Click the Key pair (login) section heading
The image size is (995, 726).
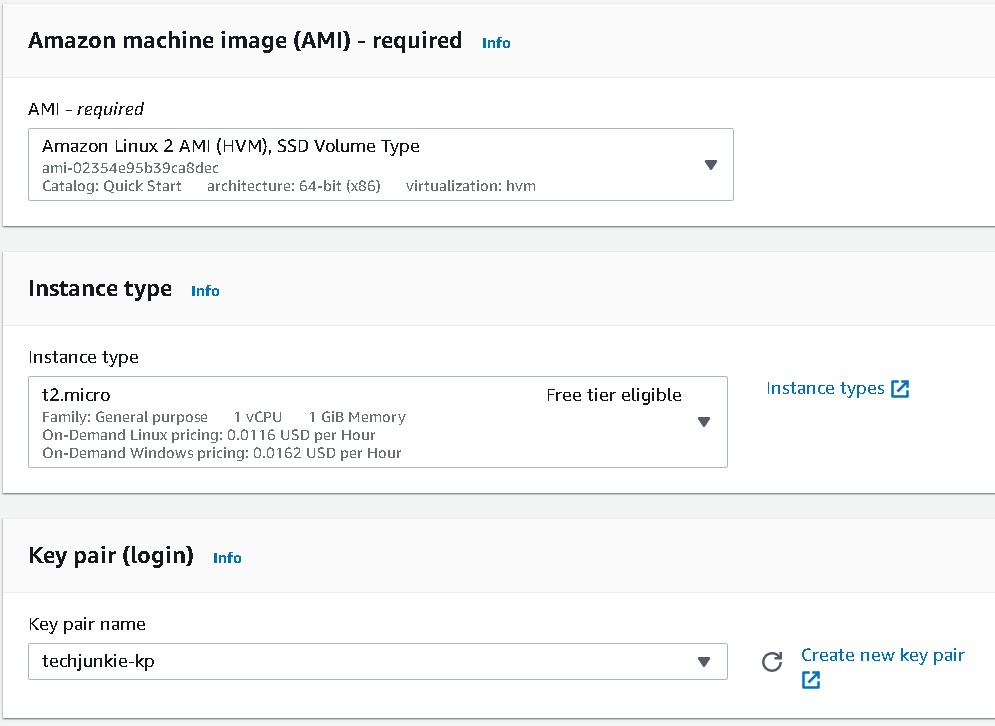point(111,555)
